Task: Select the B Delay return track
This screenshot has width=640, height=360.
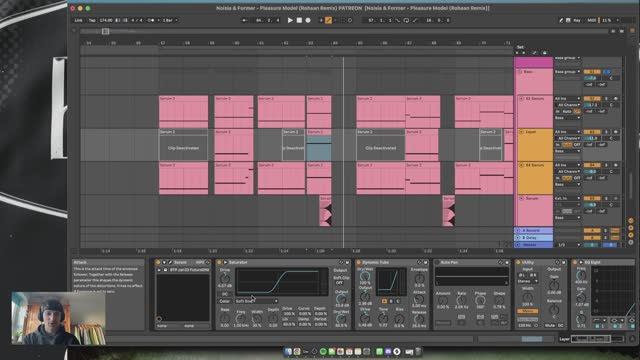Action: [x=534, y=238]
